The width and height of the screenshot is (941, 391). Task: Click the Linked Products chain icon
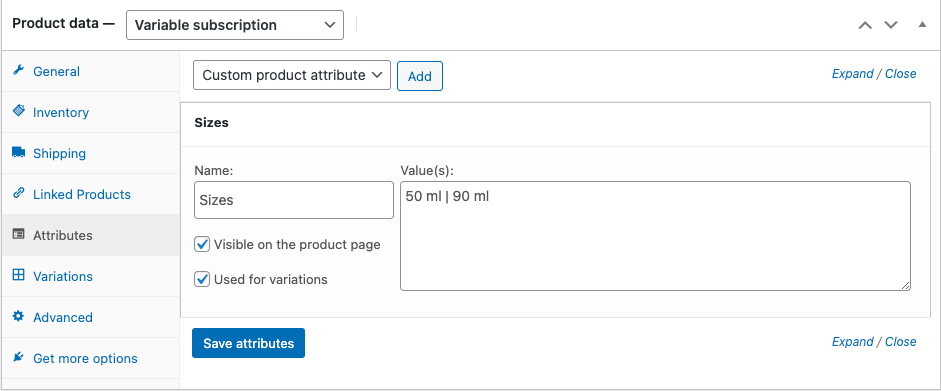tap(19, 193)
